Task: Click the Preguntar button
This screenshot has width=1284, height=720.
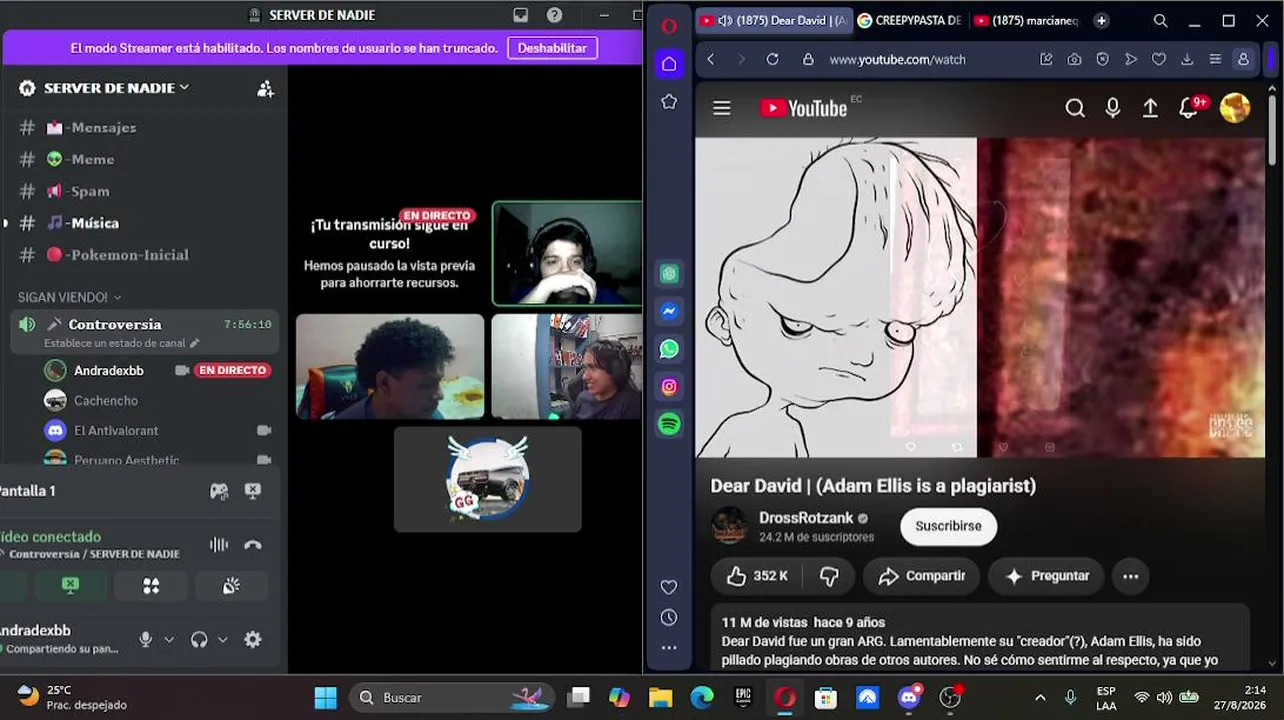Action: click(x=1046, y=576)
